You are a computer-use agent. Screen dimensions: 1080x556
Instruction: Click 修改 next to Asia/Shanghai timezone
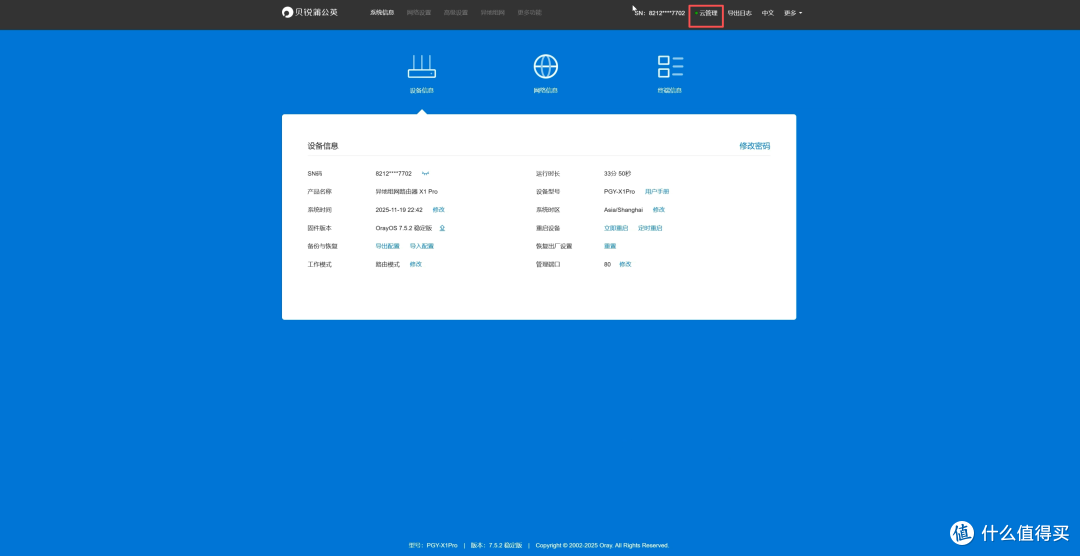pyautogui.click(x=658, y=209)
